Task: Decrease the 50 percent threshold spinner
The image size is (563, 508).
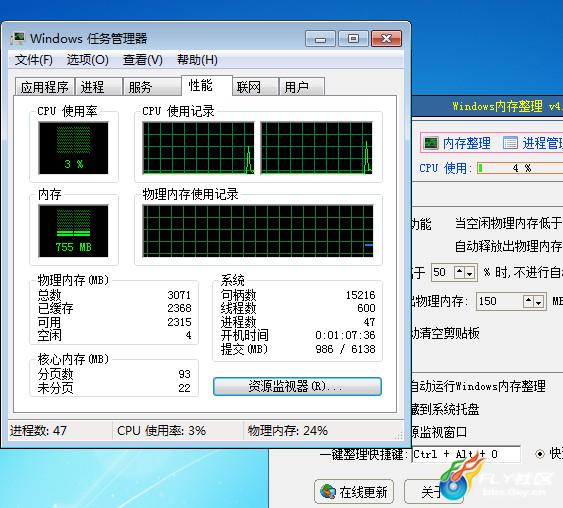Action: (x=470, y=274)
